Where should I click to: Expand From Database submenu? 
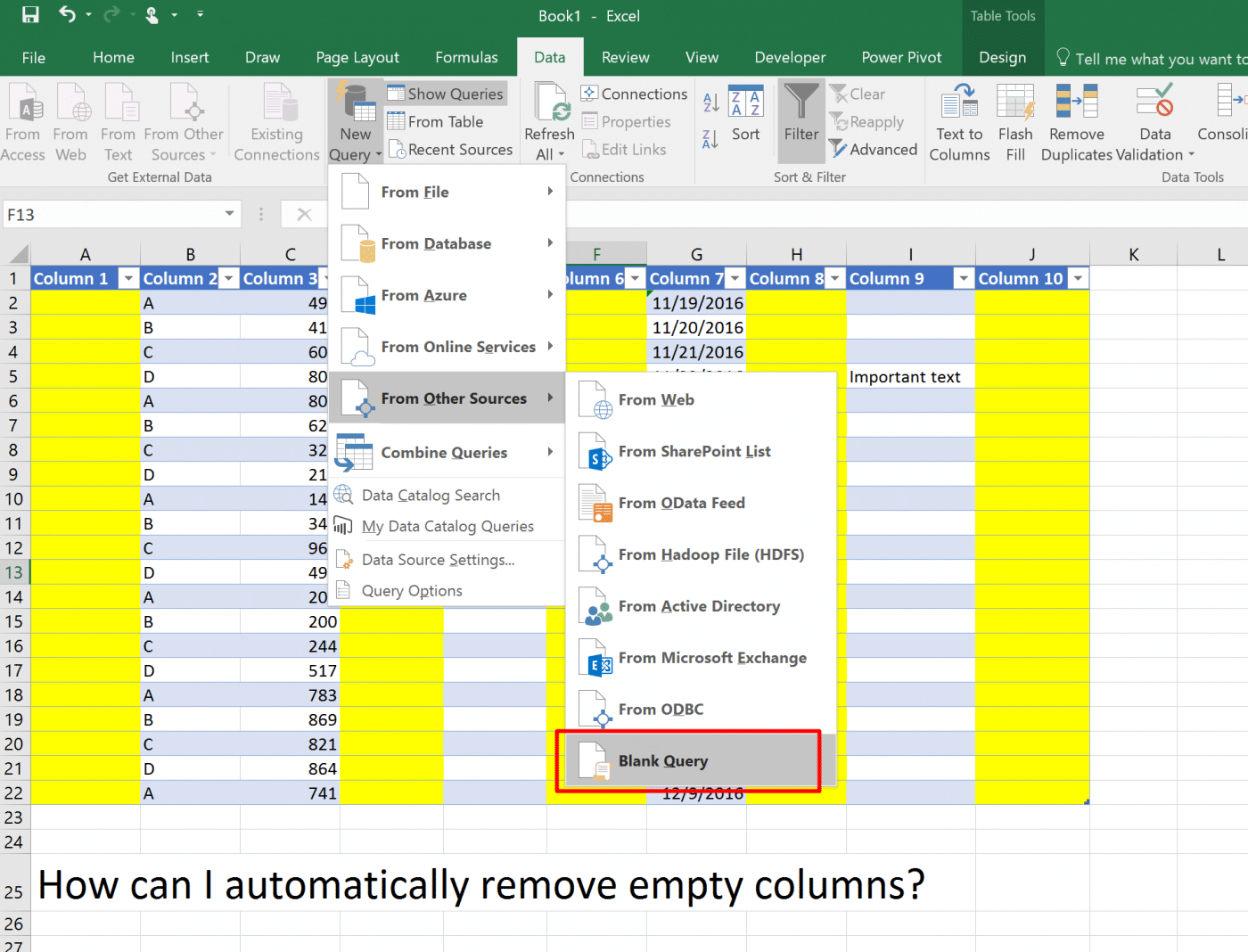[447, 243]
